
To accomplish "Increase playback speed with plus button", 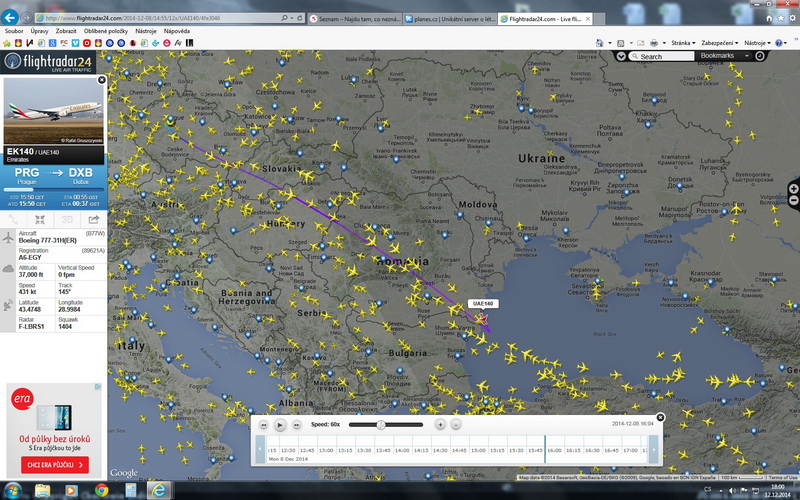I will point(440,424).
